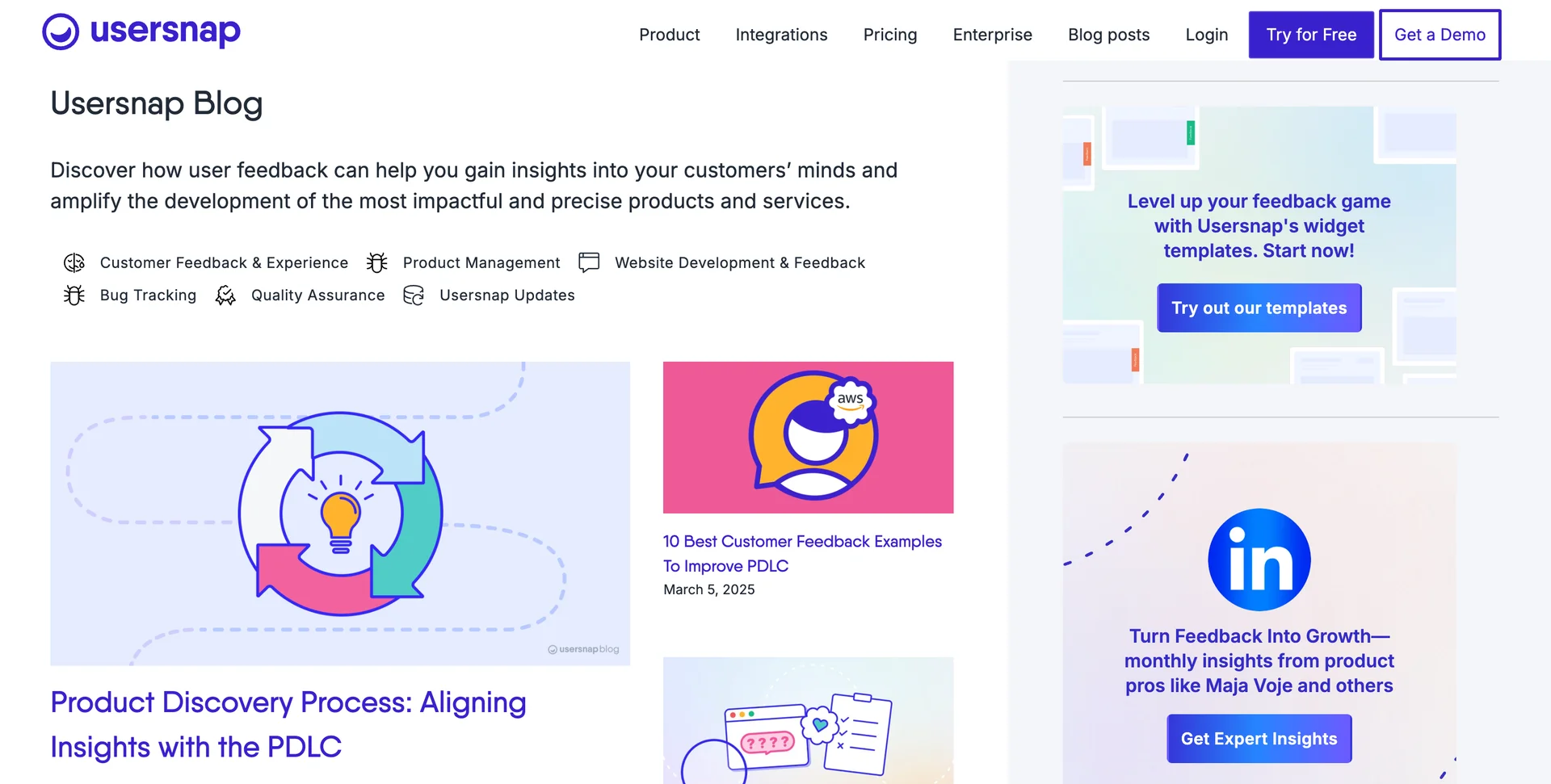This screenshot has width=1551, height=784.
Task: Open the Enterprise nav link
Action: point(992,35)
